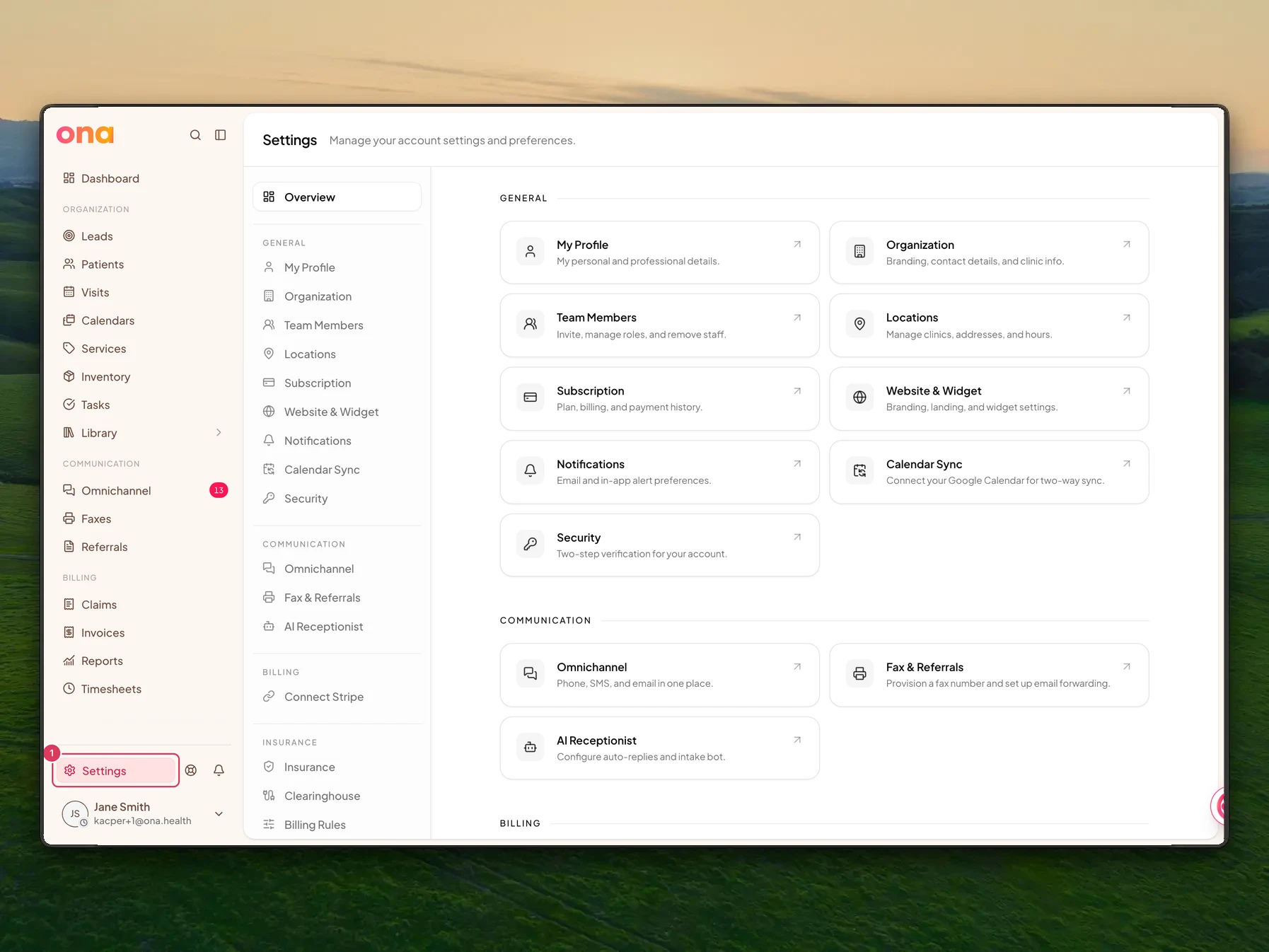Open the help lifebuoy icon
Image resolution: width=1269 pixels, height=952 pixels.
pos(191,770)
